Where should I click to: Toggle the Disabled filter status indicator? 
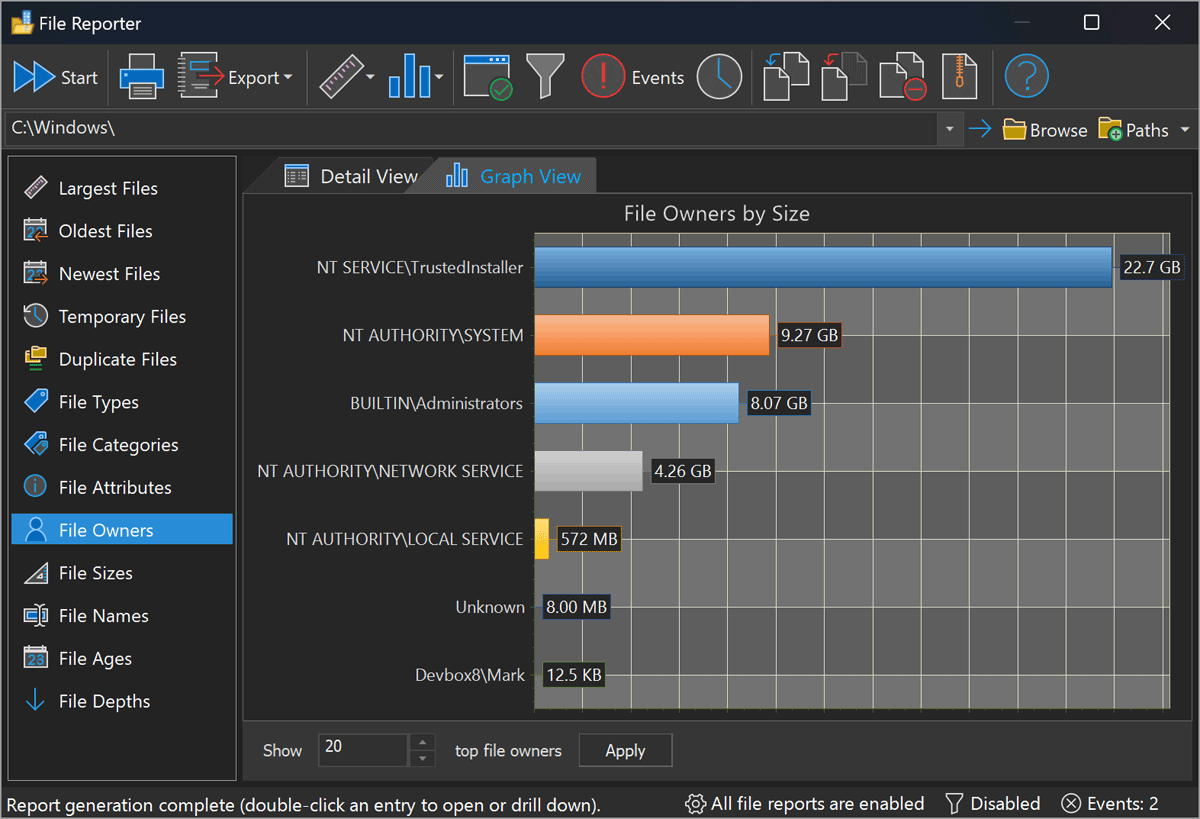tap(992, 803)
